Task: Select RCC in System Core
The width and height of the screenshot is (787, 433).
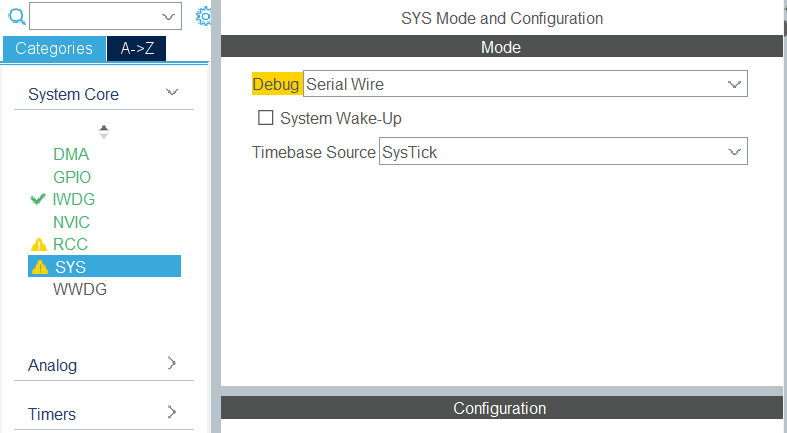Action: [x=70, y=244]
